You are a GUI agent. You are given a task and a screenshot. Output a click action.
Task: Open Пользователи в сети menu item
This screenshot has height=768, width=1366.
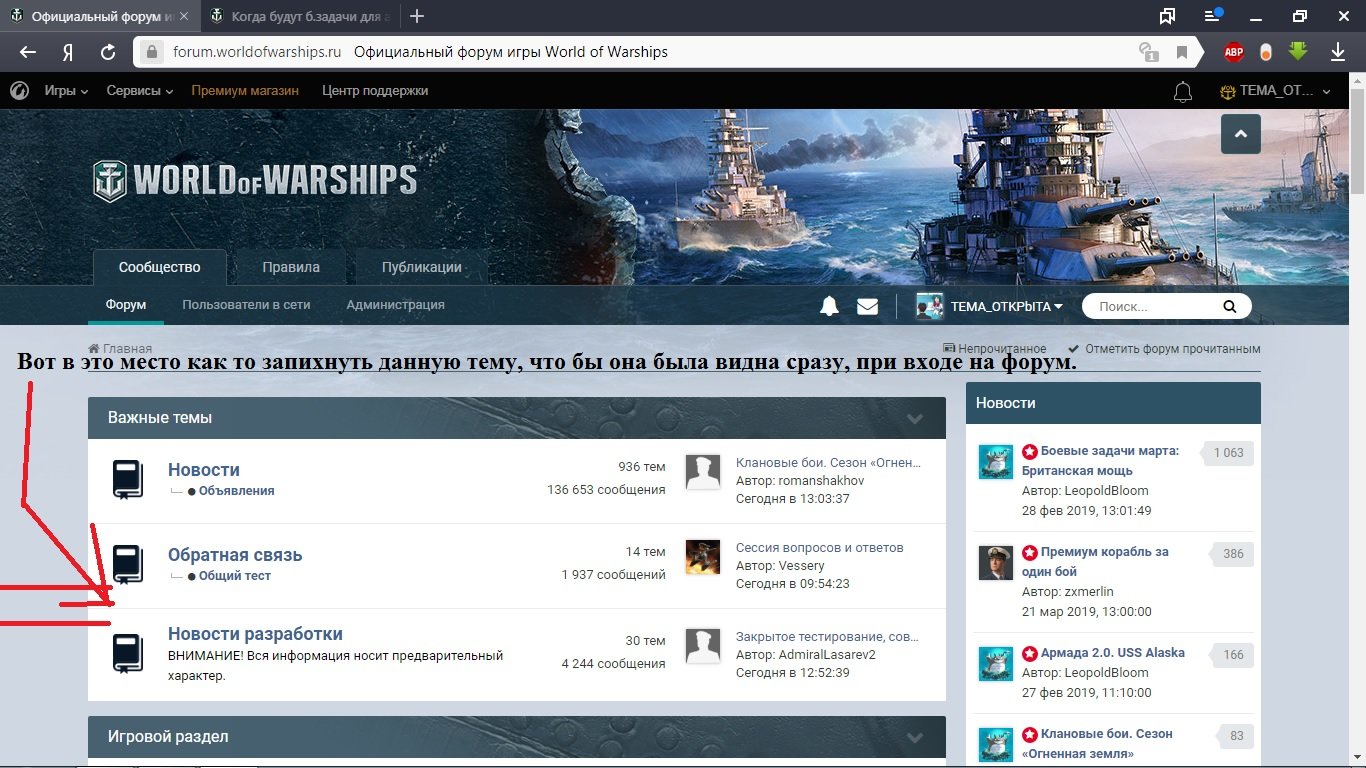click(x=246, y=305)
